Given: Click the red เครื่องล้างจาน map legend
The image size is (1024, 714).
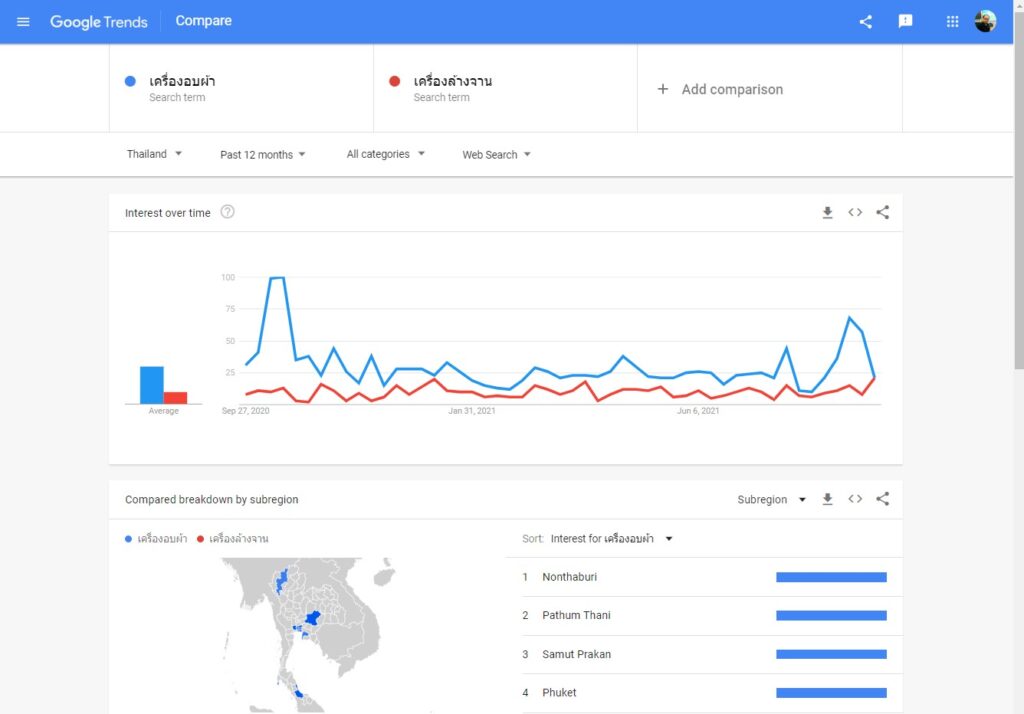Looking at the screenshot, I should 232,539.
